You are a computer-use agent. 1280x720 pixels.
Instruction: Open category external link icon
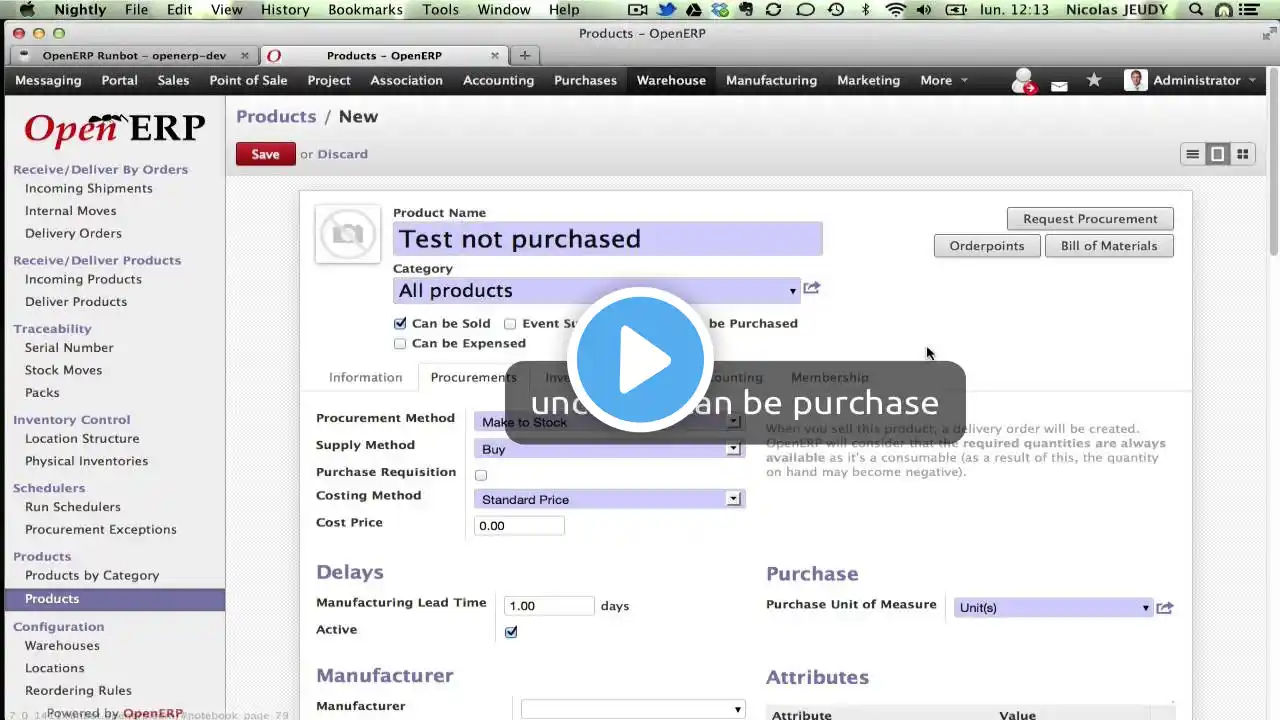pos(812,288)
